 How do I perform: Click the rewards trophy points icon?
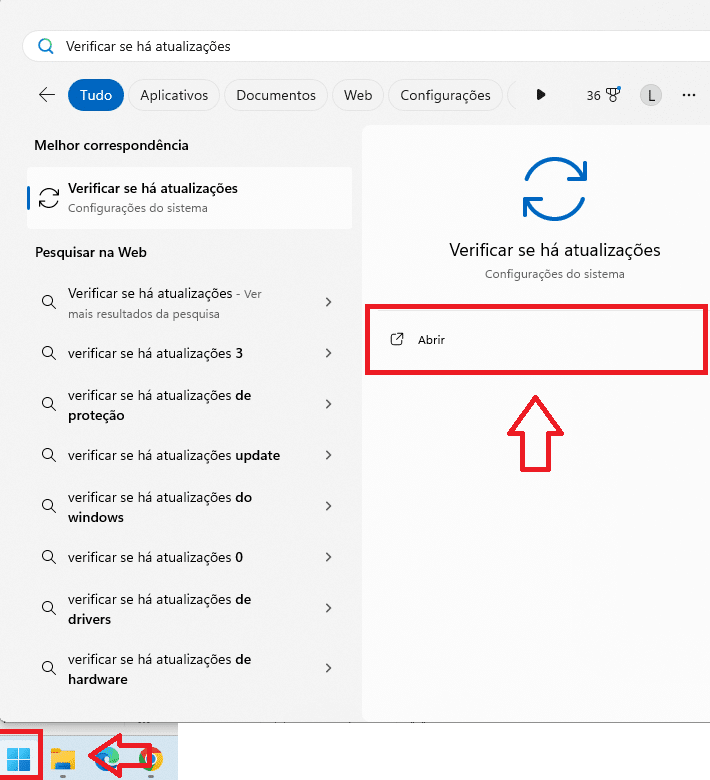point(613,95)
